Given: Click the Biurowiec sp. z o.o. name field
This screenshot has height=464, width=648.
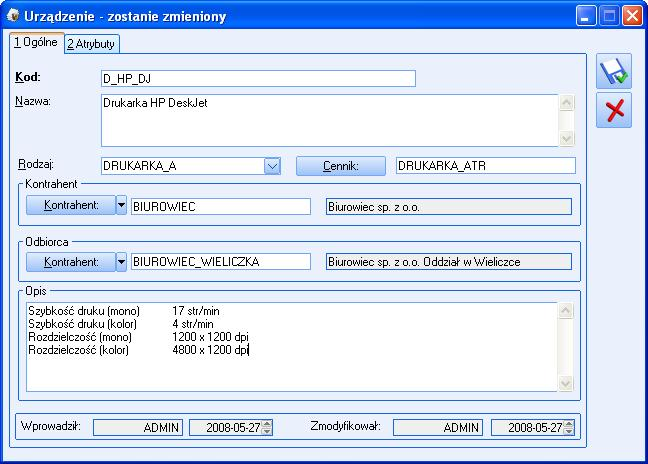Looking at the screenshot, I should point(449,207).
